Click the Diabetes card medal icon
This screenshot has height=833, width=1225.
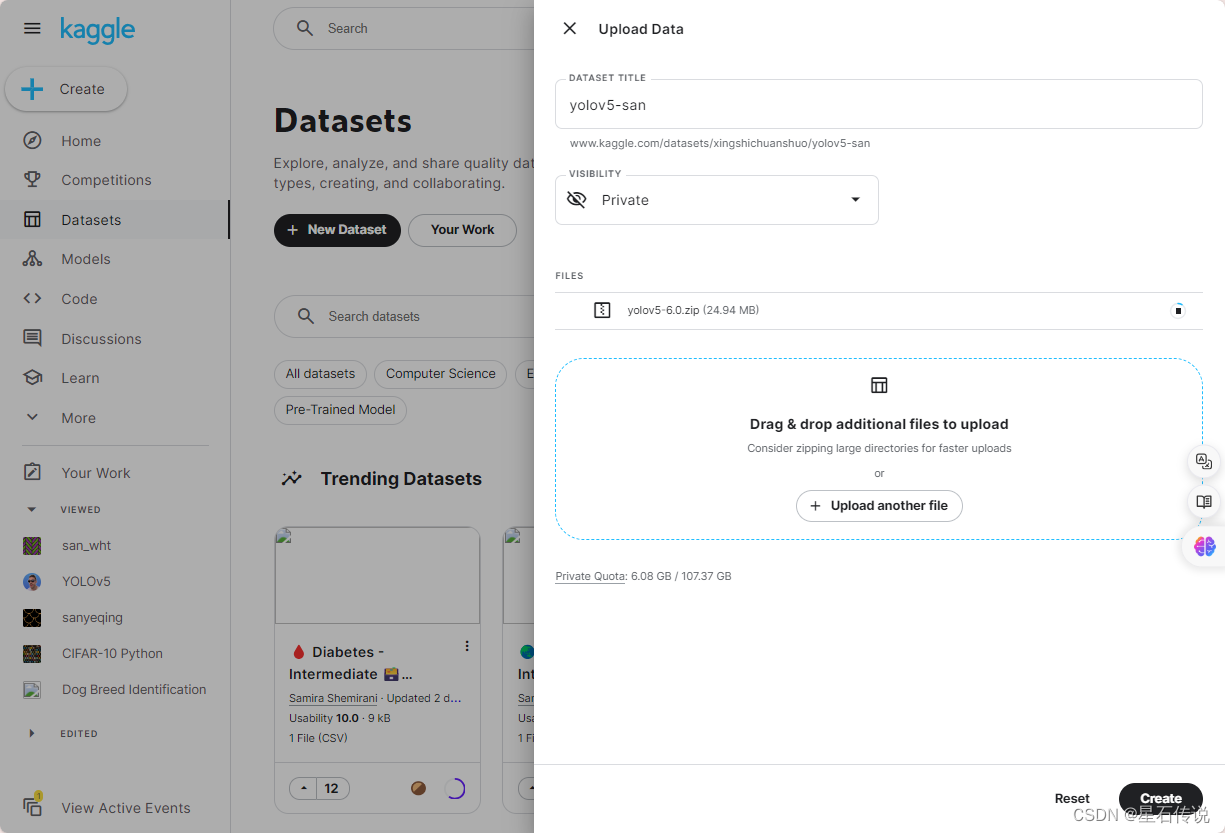[419, 788]
